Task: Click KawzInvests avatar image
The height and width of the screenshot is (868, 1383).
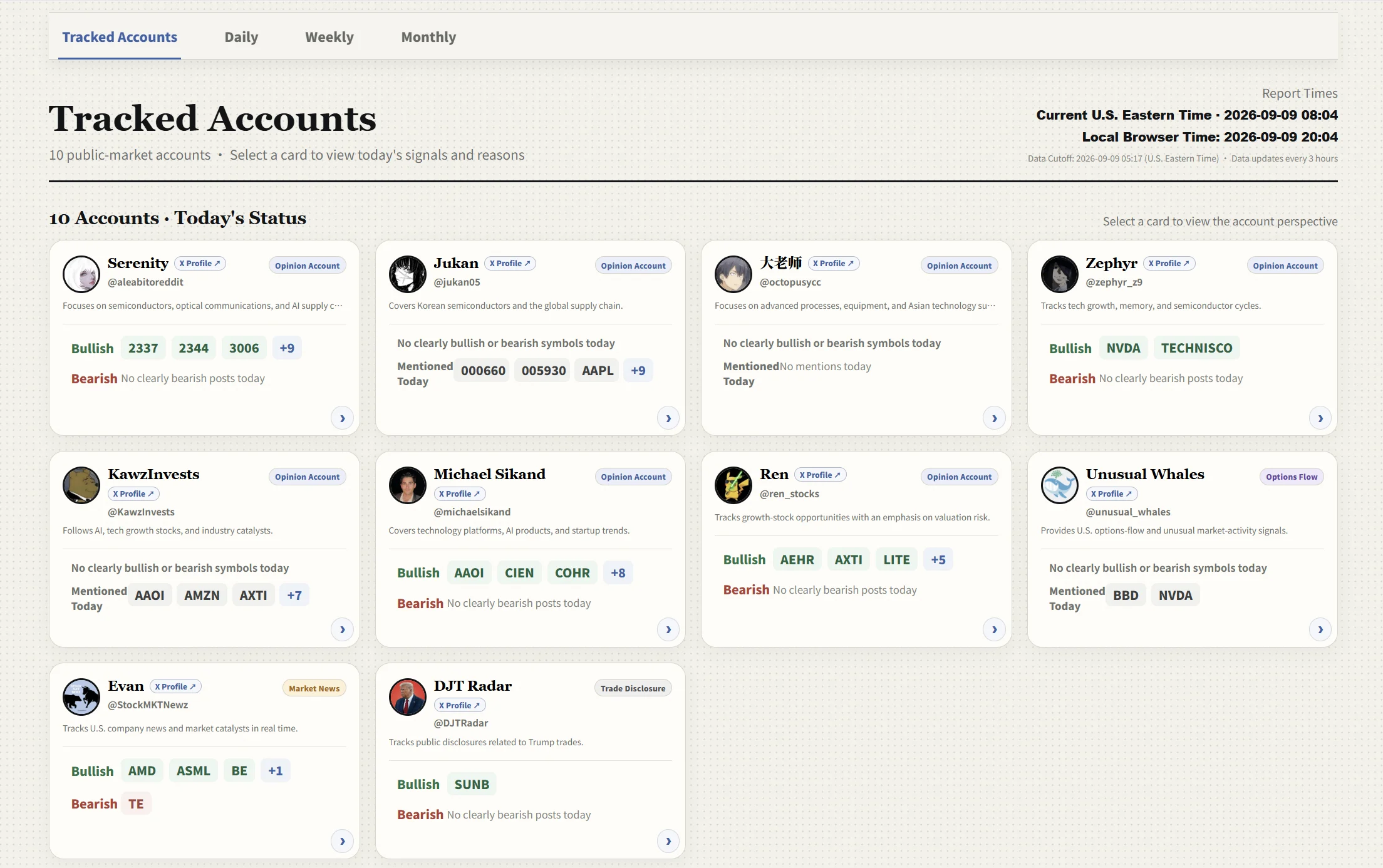Action: (81, 485)
